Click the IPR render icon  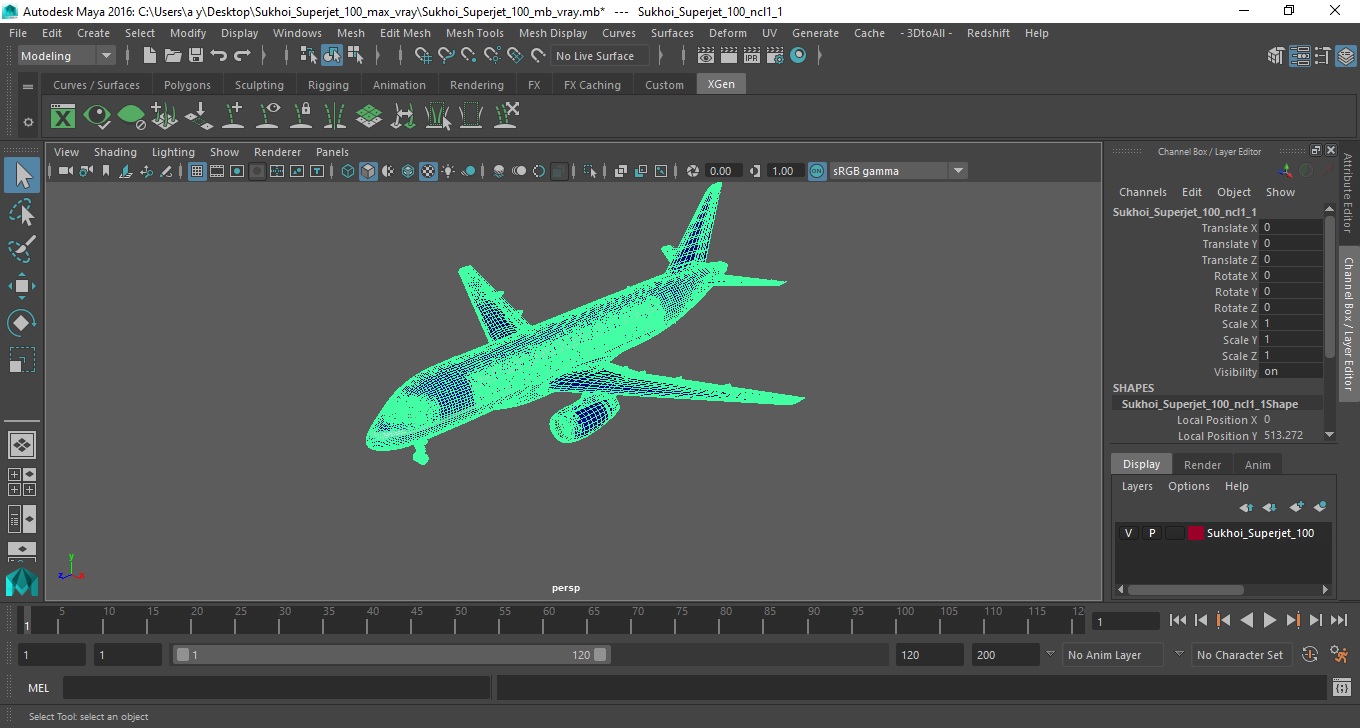pyautogui.click(x=752, y=56)
